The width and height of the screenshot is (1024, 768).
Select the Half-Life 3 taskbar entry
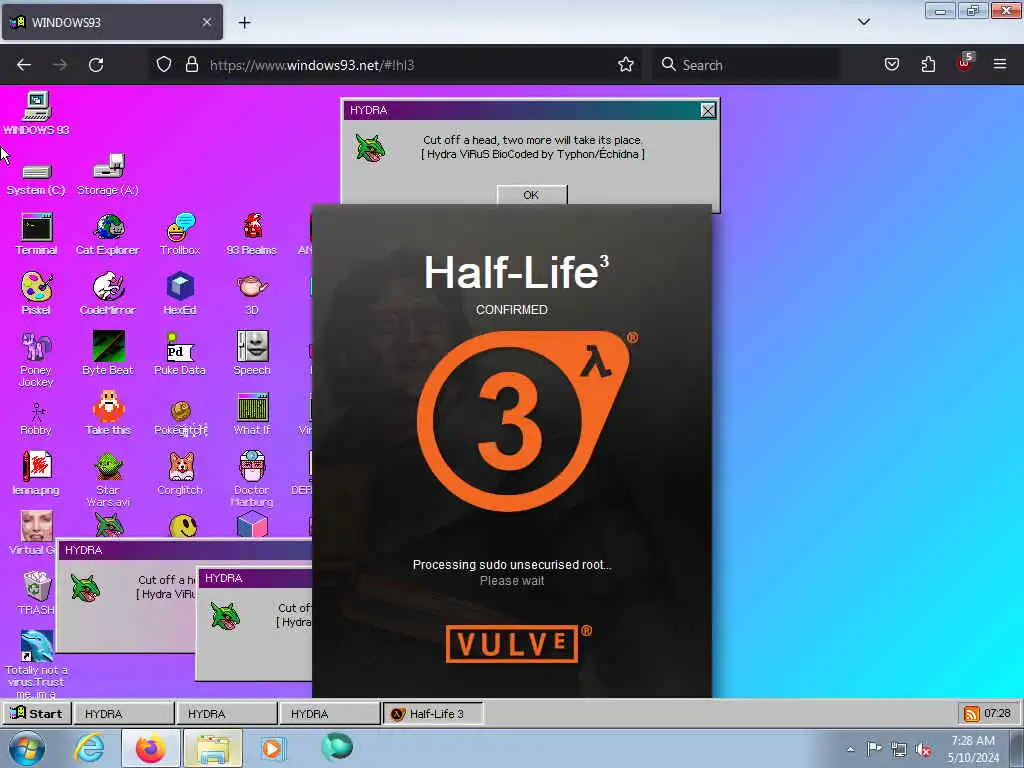coord(433,714)
